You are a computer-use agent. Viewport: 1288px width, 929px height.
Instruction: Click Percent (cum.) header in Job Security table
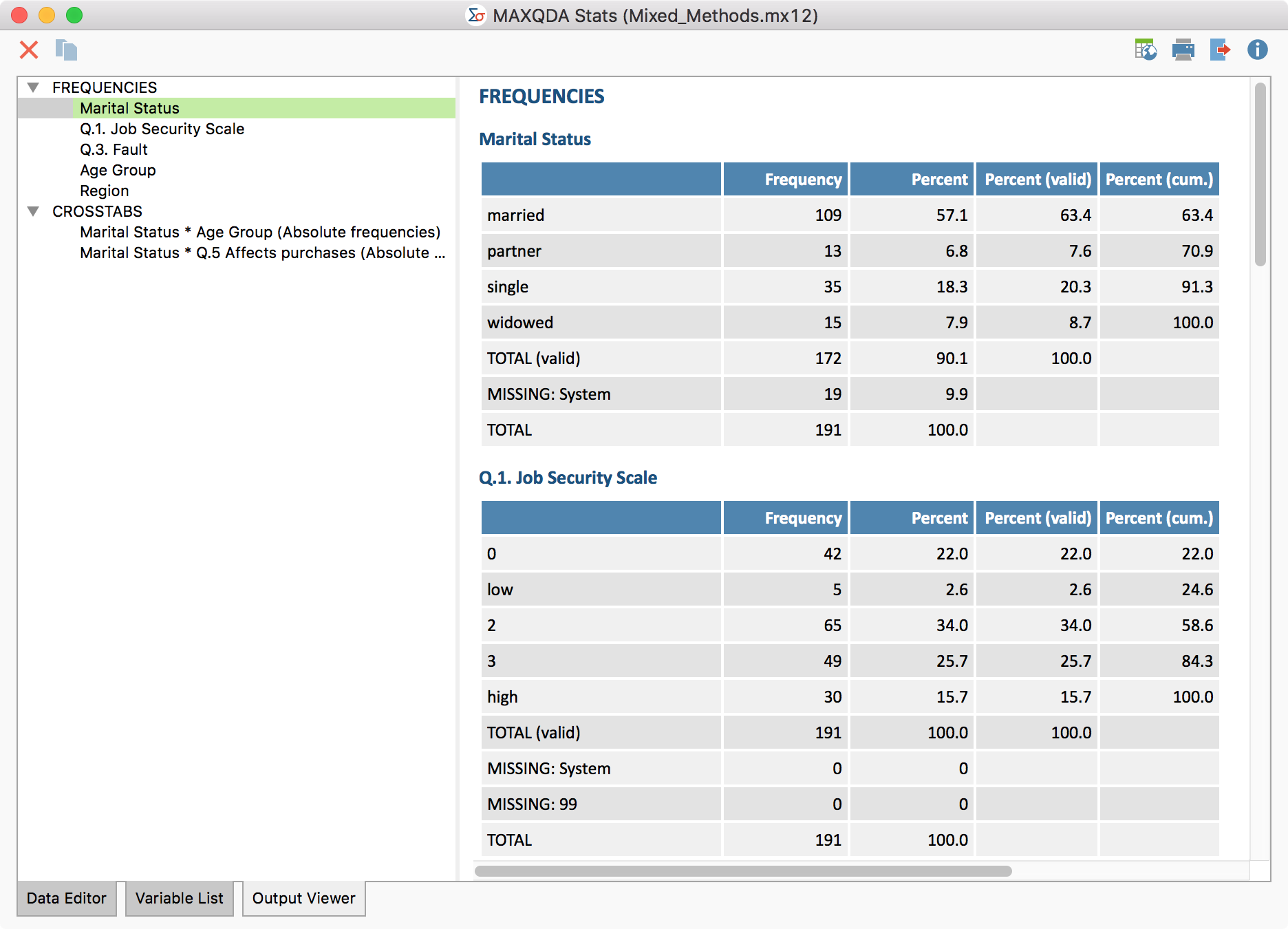[1159, 518]
